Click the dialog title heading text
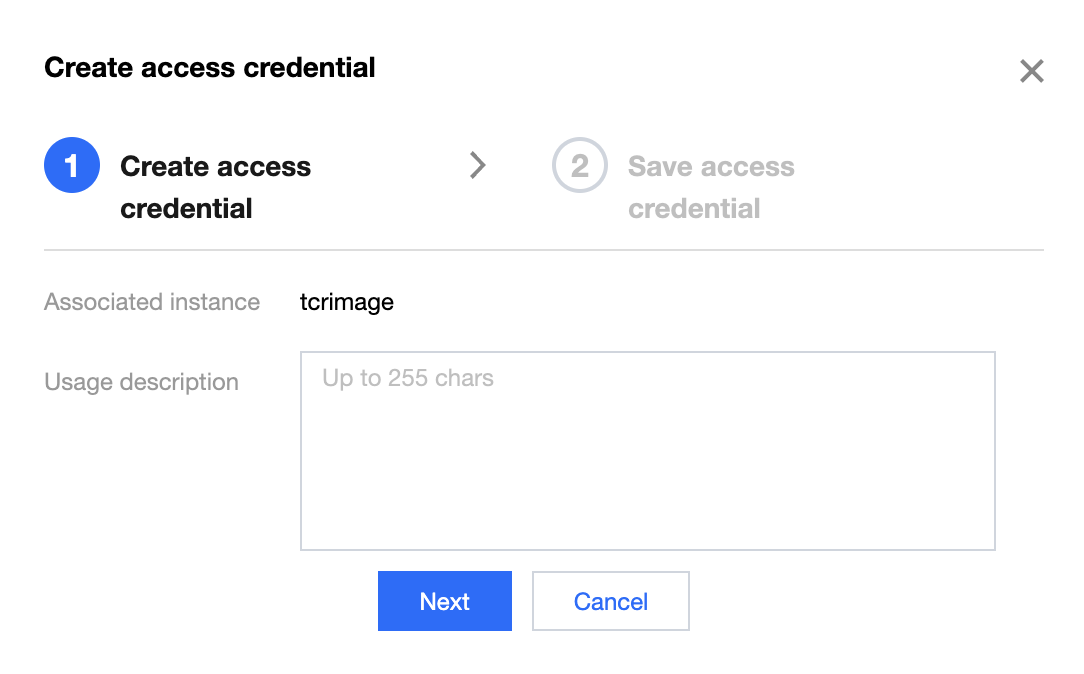Viewport: 1084px width, 674px height. click(x=210, y=68)
